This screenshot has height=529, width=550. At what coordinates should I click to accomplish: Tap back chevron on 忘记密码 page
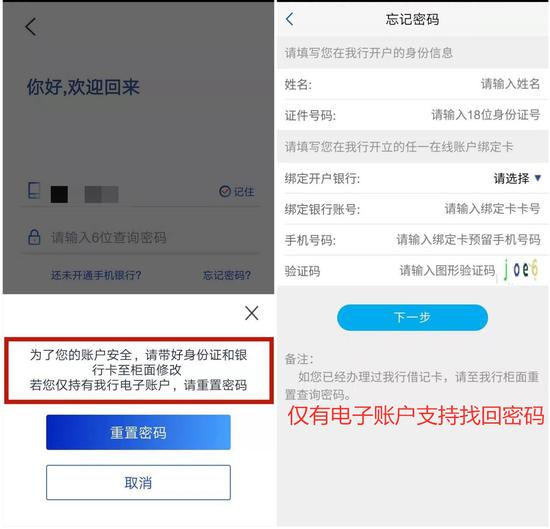pos(289,19)
